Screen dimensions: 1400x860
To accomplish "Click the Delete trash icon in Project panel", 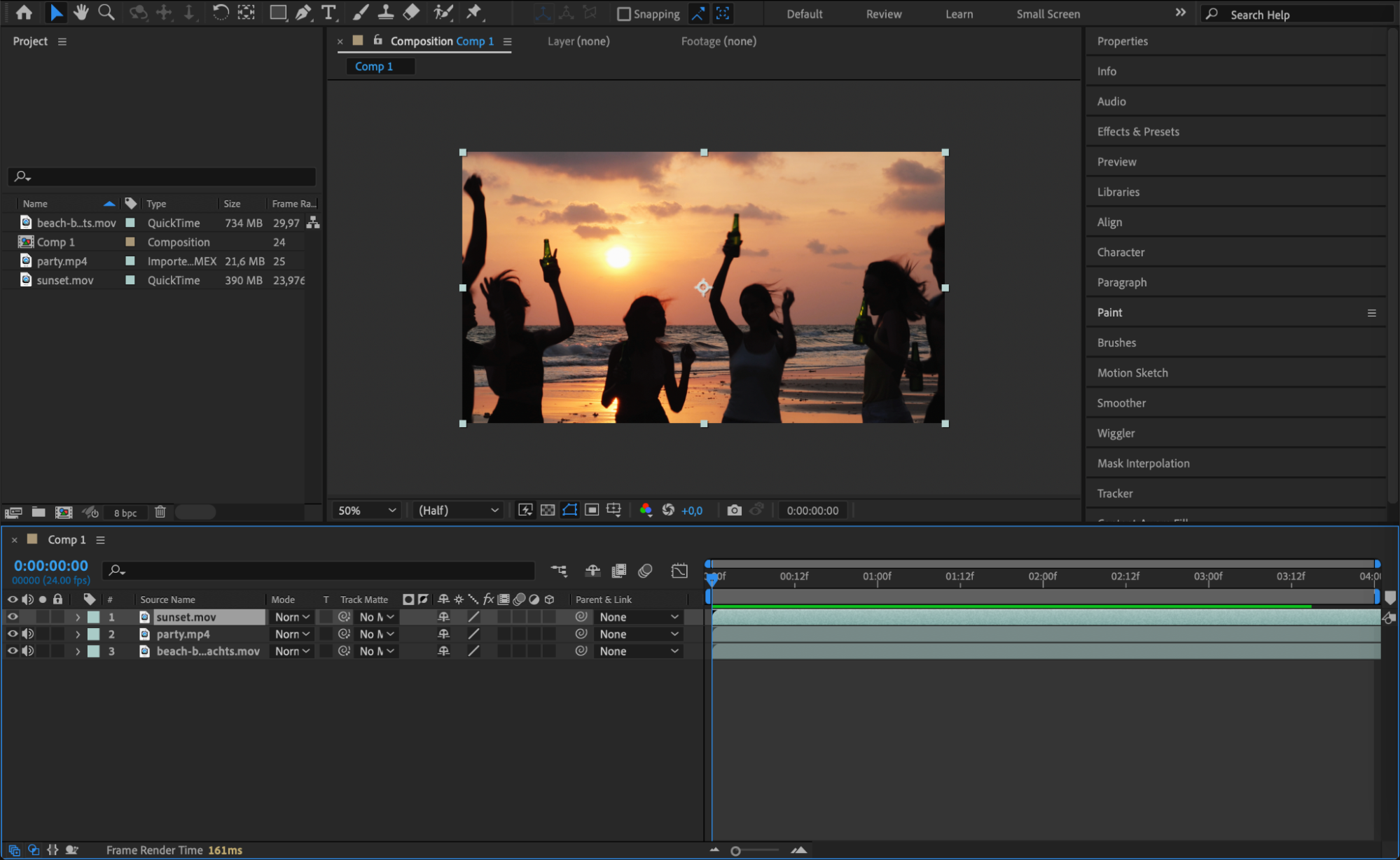I will pyautogui.click(x=160, y=512).
